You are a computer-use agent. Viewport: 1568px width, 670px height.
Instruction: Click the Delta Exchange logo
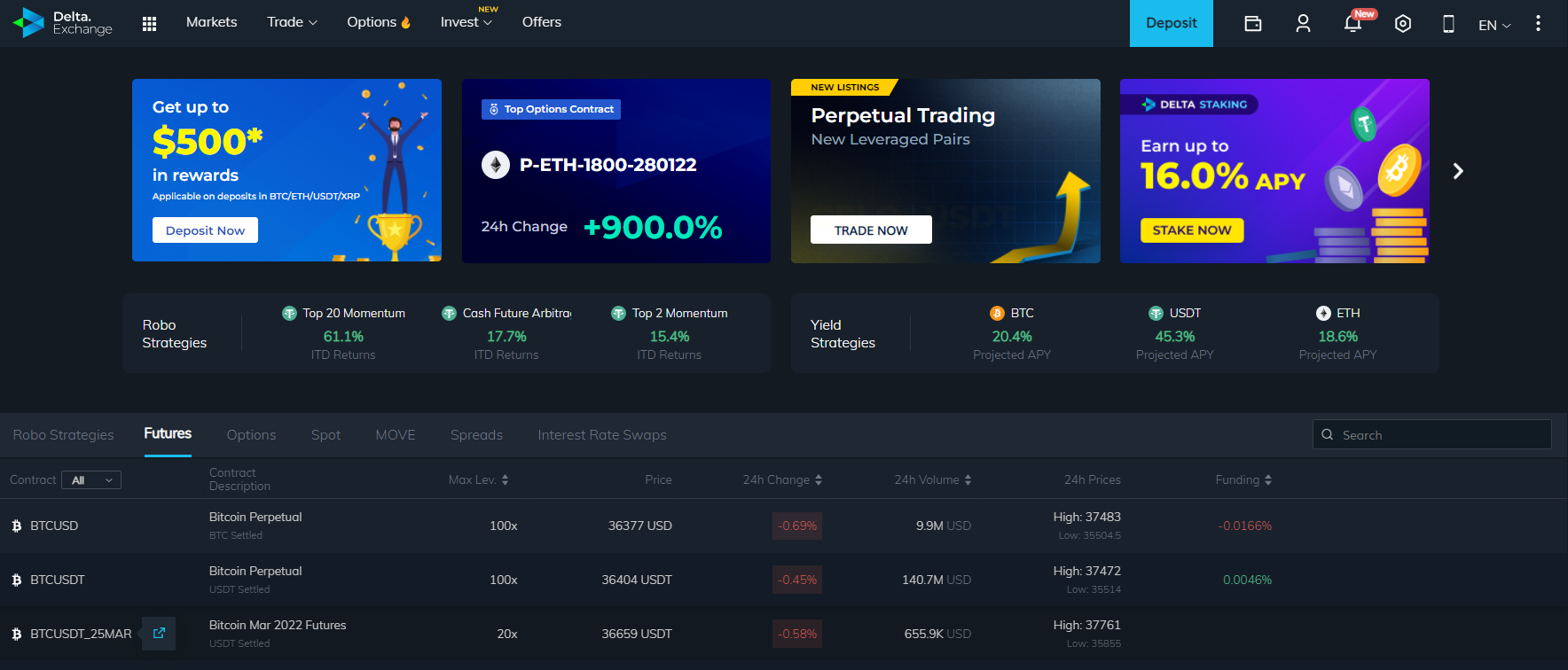pos(63,22)
